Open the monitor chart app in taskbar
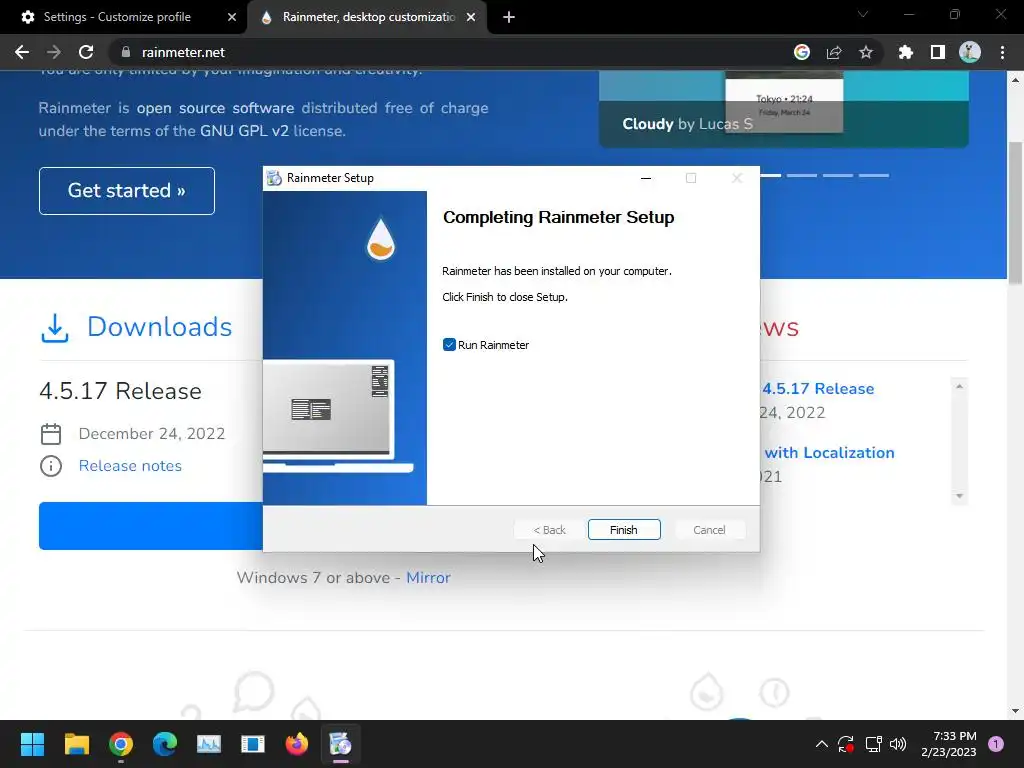This screenshot has width=1024, height=768. [x=209, y=744]
